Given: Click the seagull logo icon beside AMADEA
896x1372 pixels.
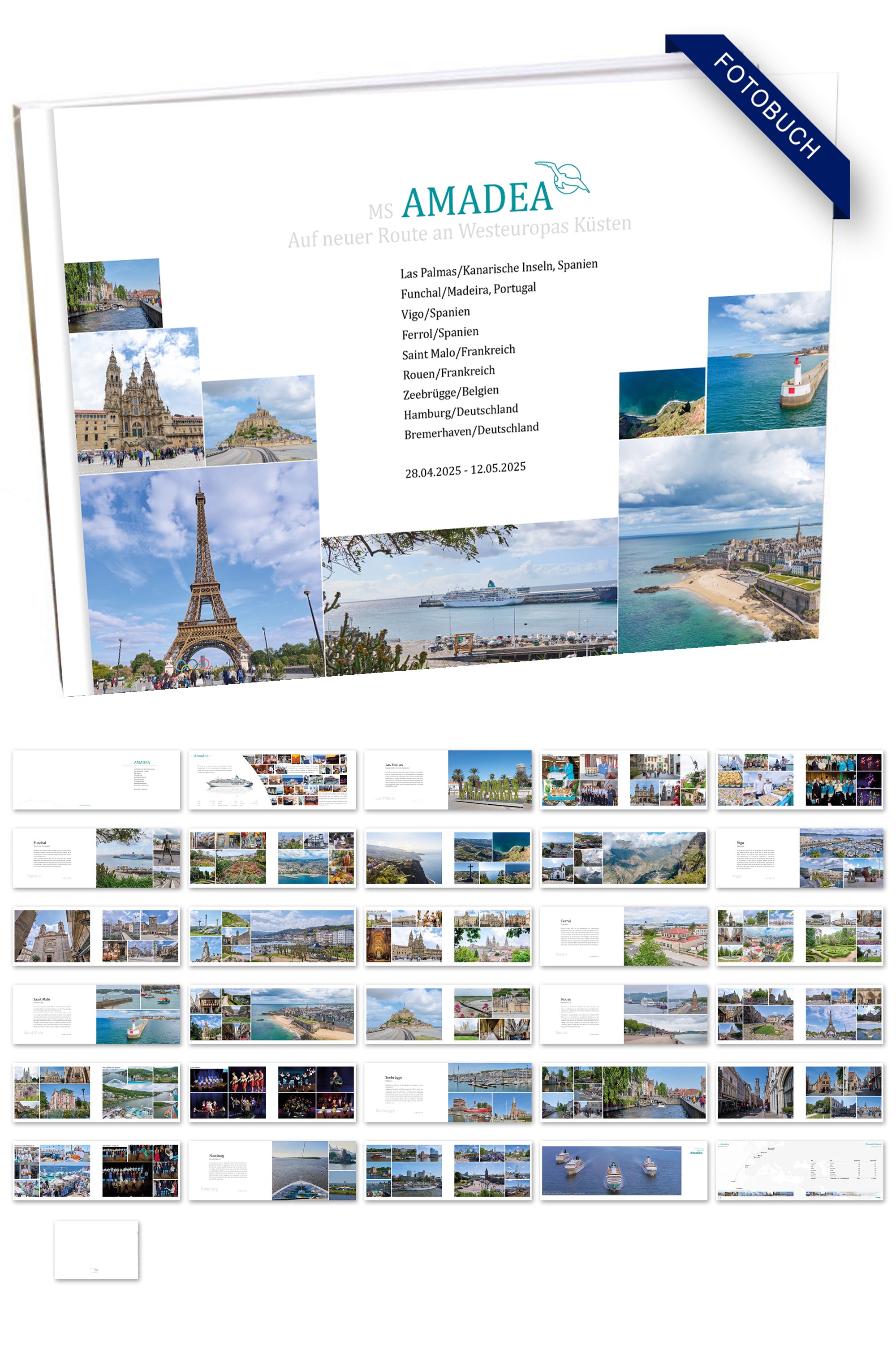Looking at the screenshot, I should [x=562, y=178].
